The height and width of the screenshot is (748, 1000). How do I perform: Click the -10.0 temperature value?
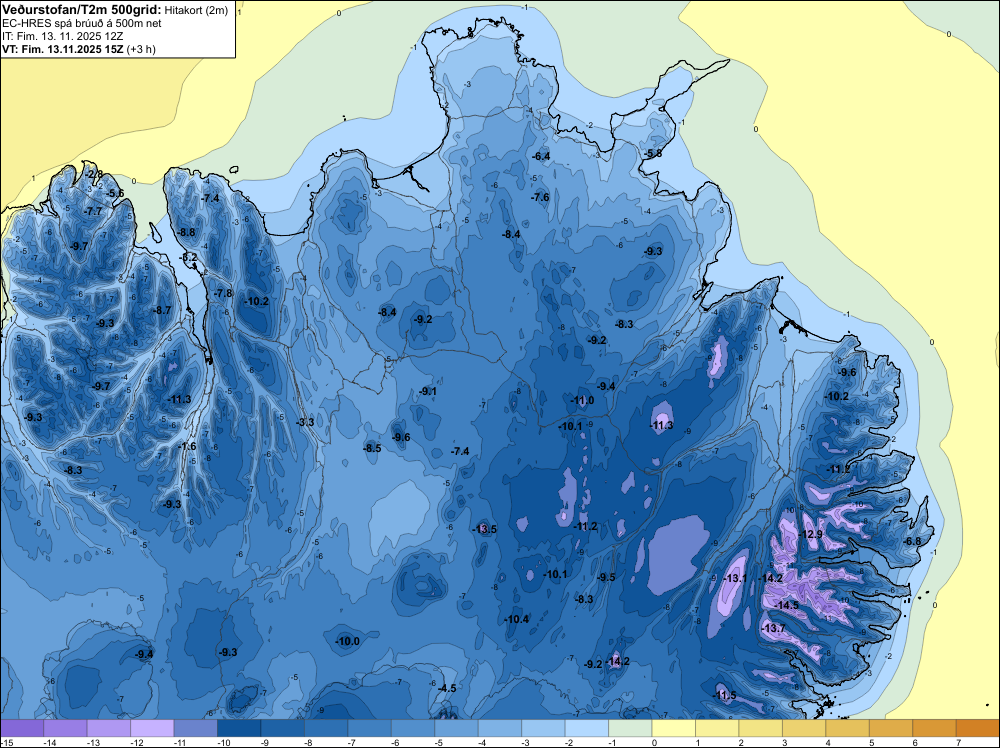click(x=348, y=641)
